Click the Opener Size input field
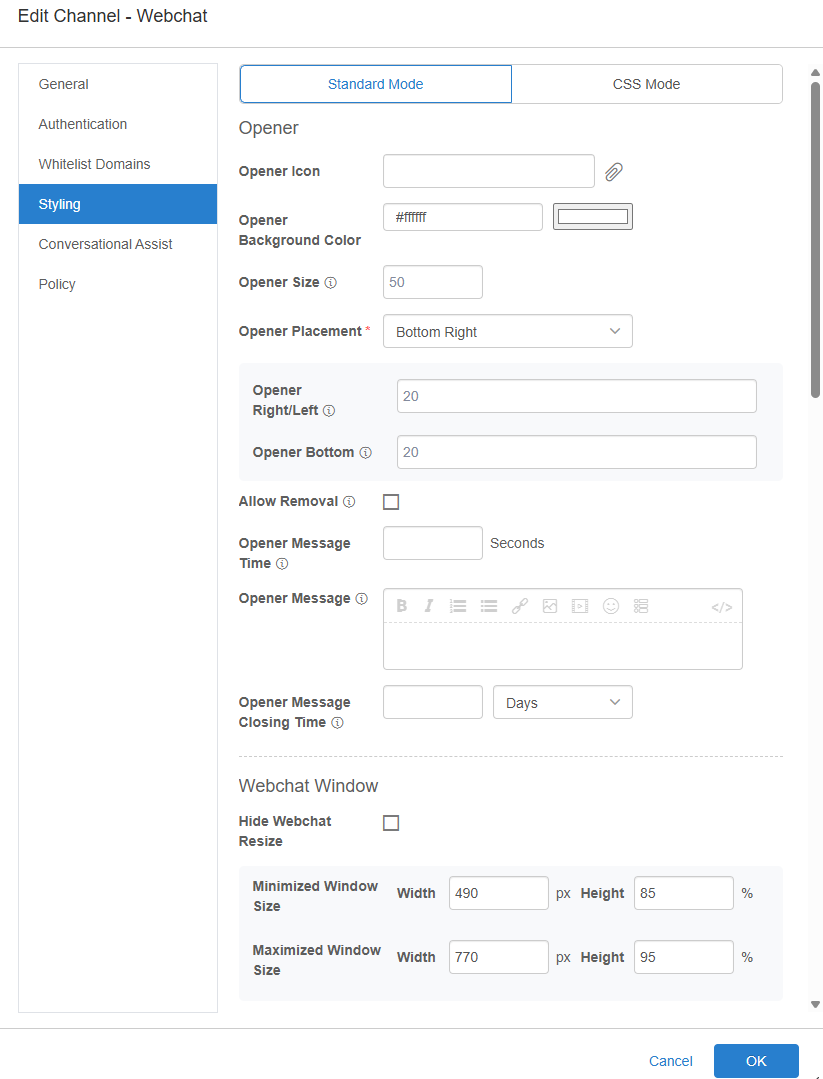 click(x=432, y=282)
